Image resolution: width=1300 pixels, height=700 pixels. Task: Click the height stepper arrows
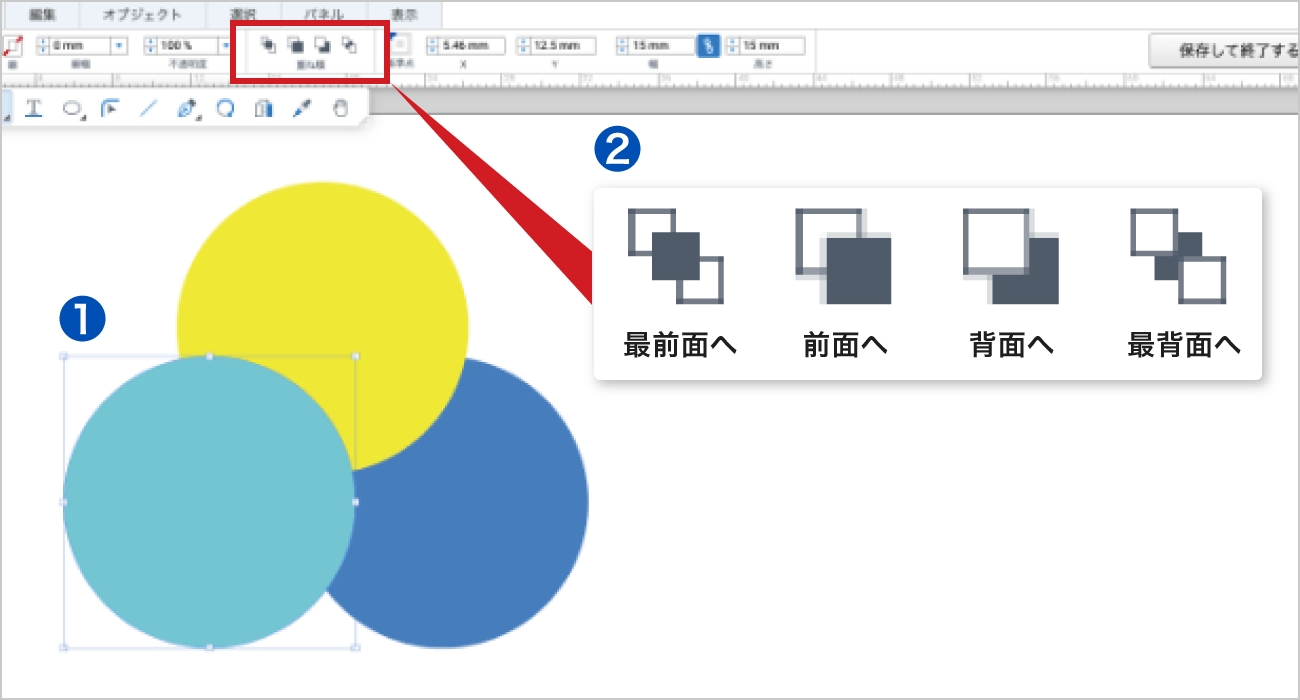pyautogui.click(x=732, y=46)
